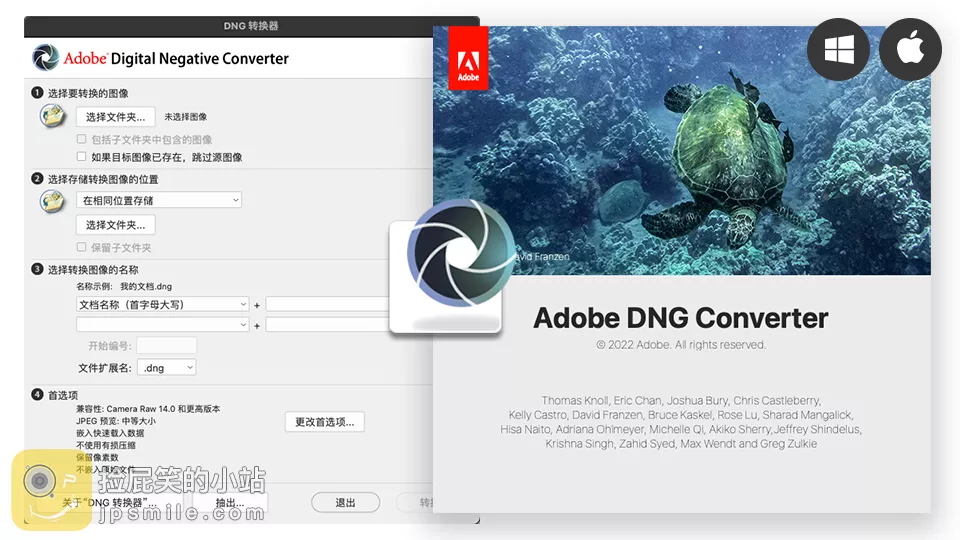This screenshot has height=540, width=960.
Task: Click the Windows platform icon
Action: 839,49
